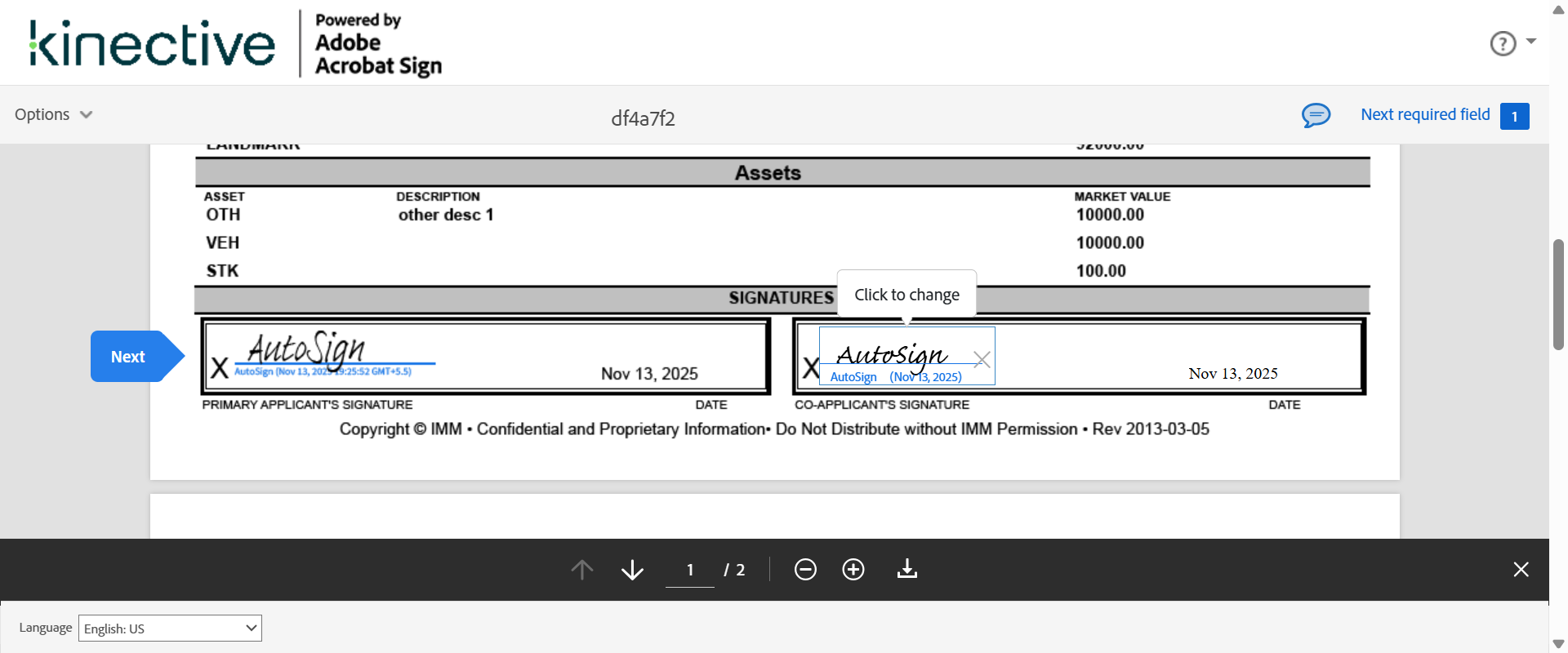Go to next page with down arrow
Viewport: 1568px width, 653px height.
[632, 569]
